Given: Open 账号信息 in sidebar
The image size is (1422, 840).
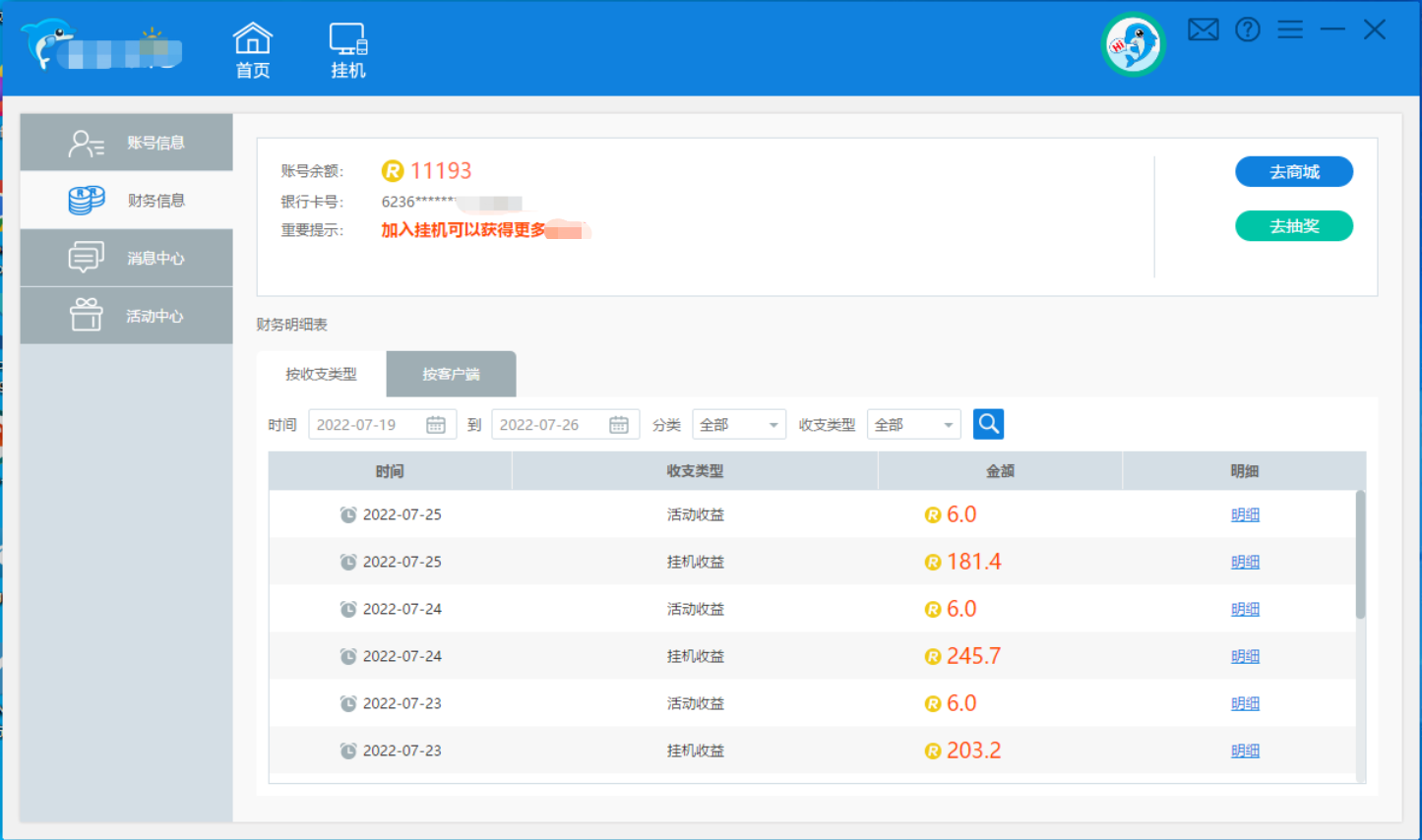Looking at the screenshot, I should pos(127,143).
